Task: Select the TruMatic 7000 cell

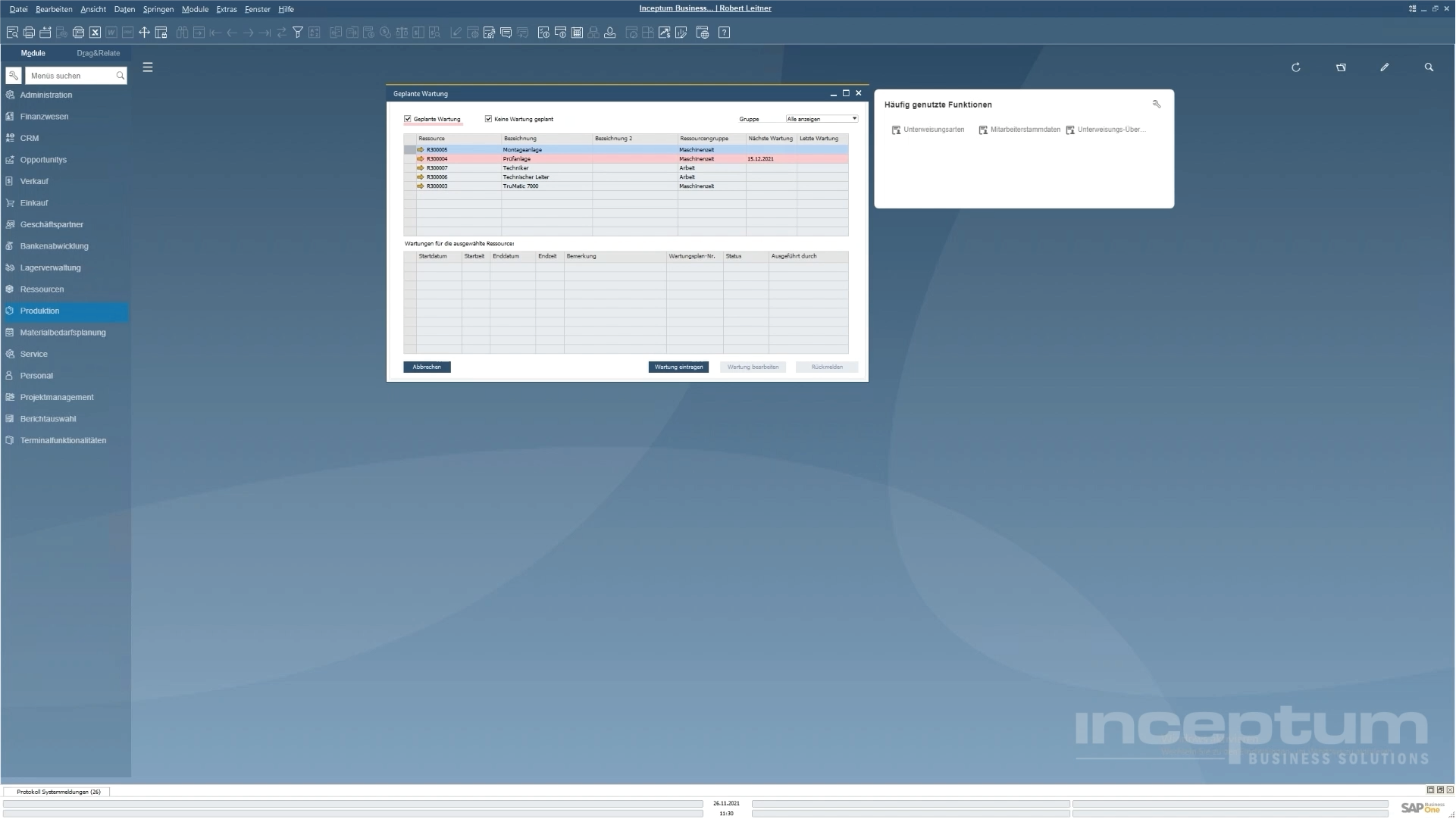Action: click(546, 186)
